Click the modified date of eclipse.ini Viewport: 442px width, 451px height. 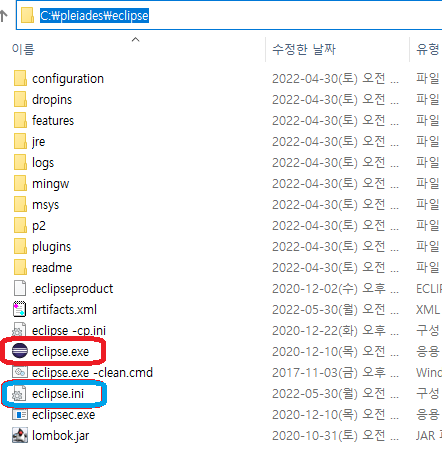click(335, 394)
